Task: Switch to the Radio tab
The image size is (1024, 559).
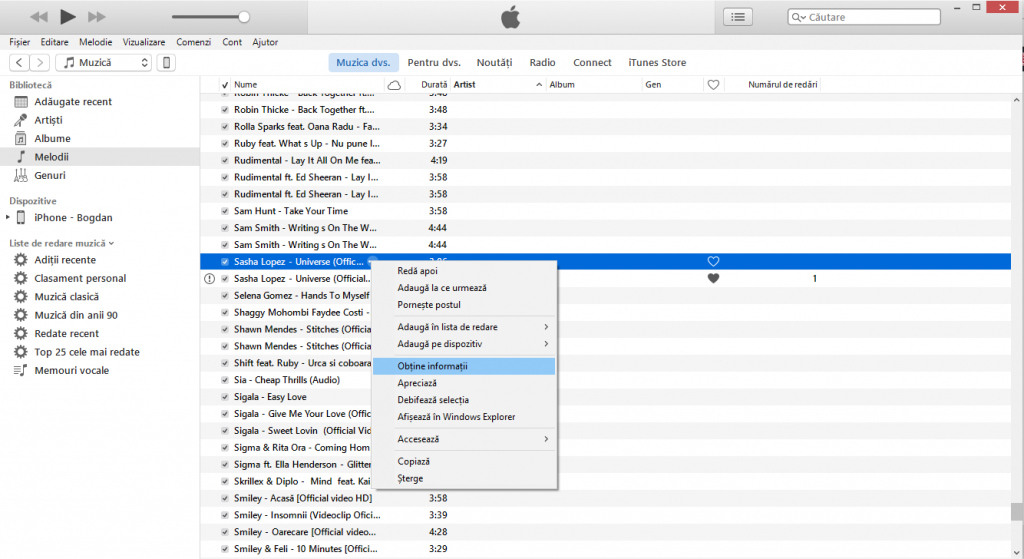Action: pos(542,63)
